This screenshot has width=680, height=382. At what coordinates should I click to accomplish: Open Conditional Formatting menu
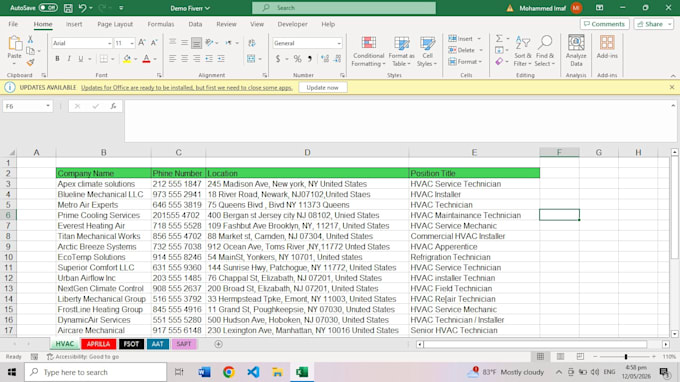pos(368,51)
